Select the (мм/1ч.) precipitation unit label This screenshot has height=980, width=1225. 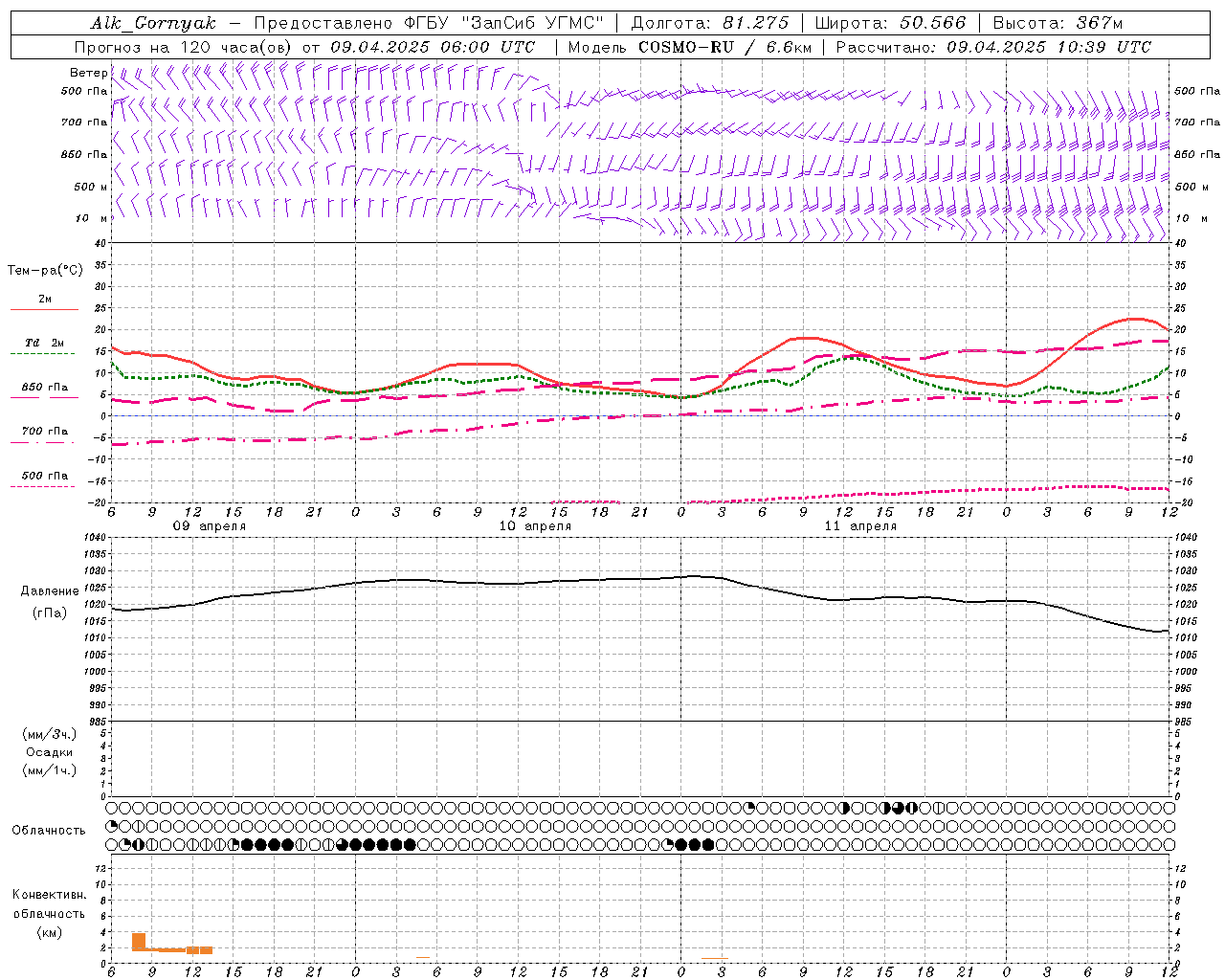point(50,770)
